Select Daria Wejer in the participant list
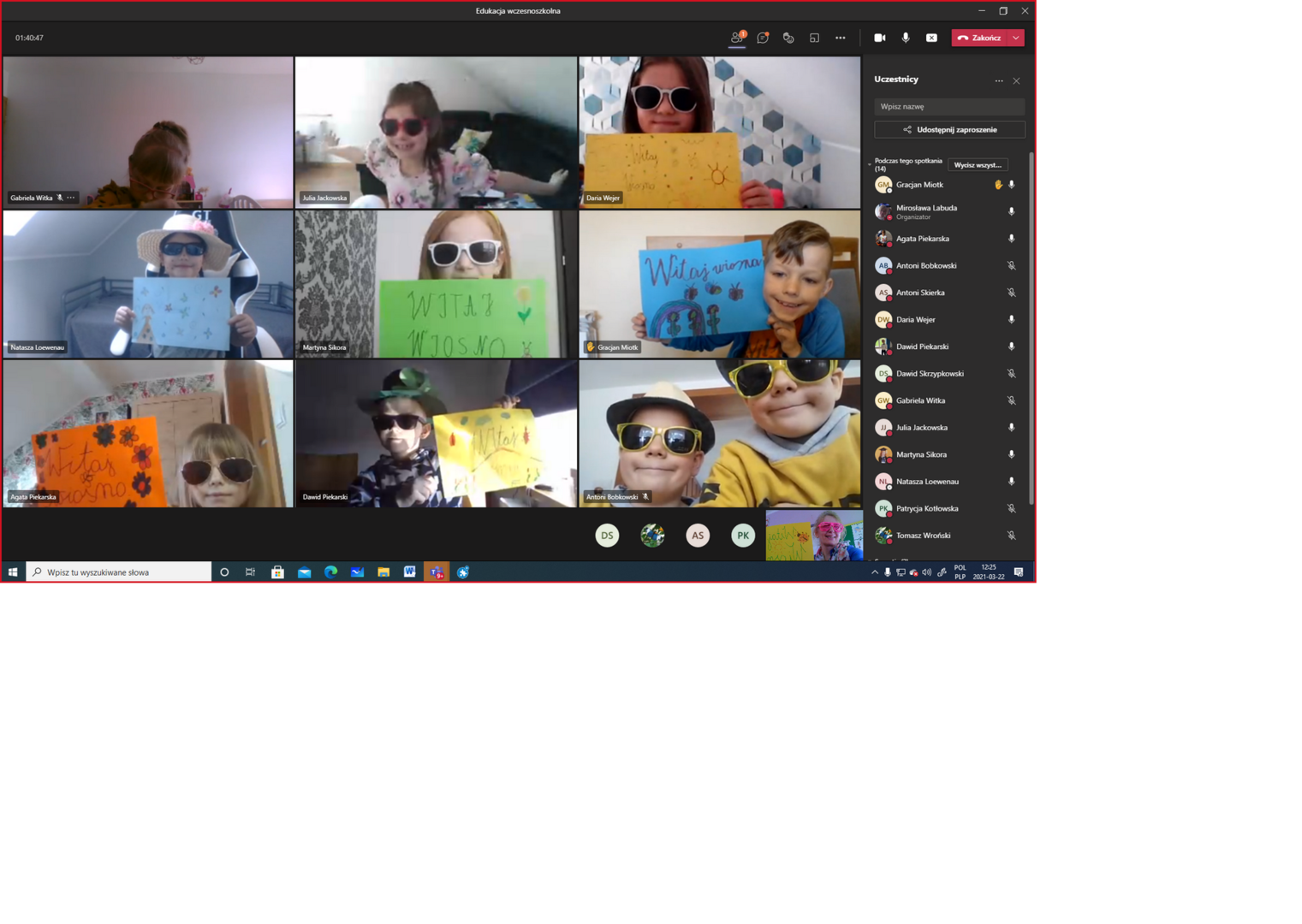Image resolution: width=1302 pixels, height=924 pixels. (x=916, y=320)
